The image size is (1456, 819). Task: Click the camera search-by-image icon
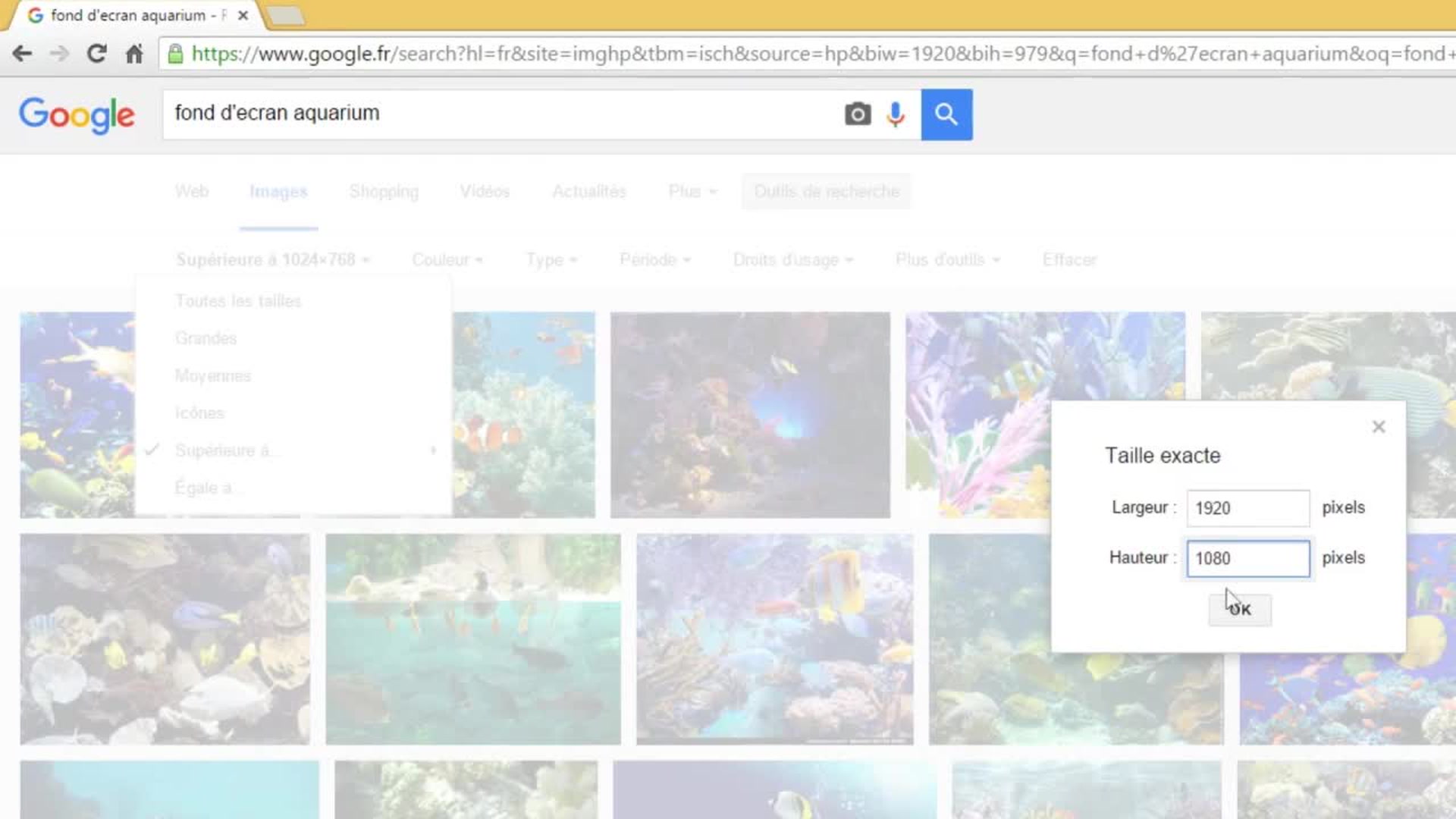pos(858,114)
